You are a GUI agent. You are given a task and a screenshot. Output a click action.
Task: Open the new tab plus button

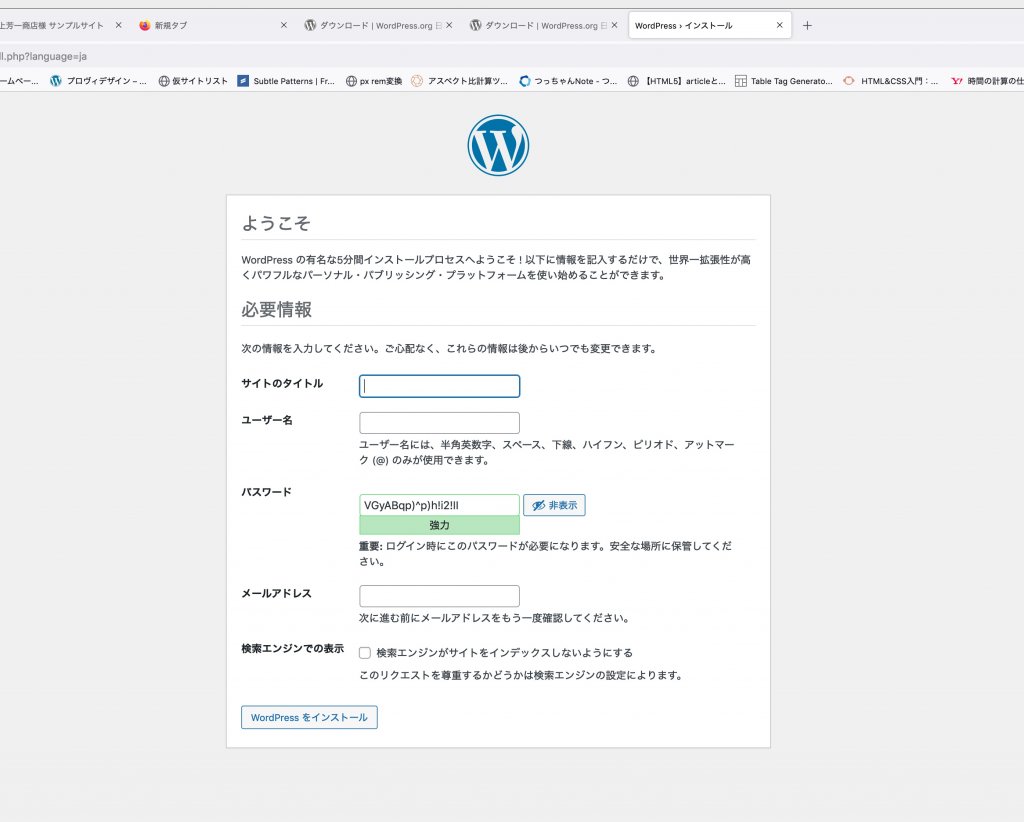tap(807, 26)
